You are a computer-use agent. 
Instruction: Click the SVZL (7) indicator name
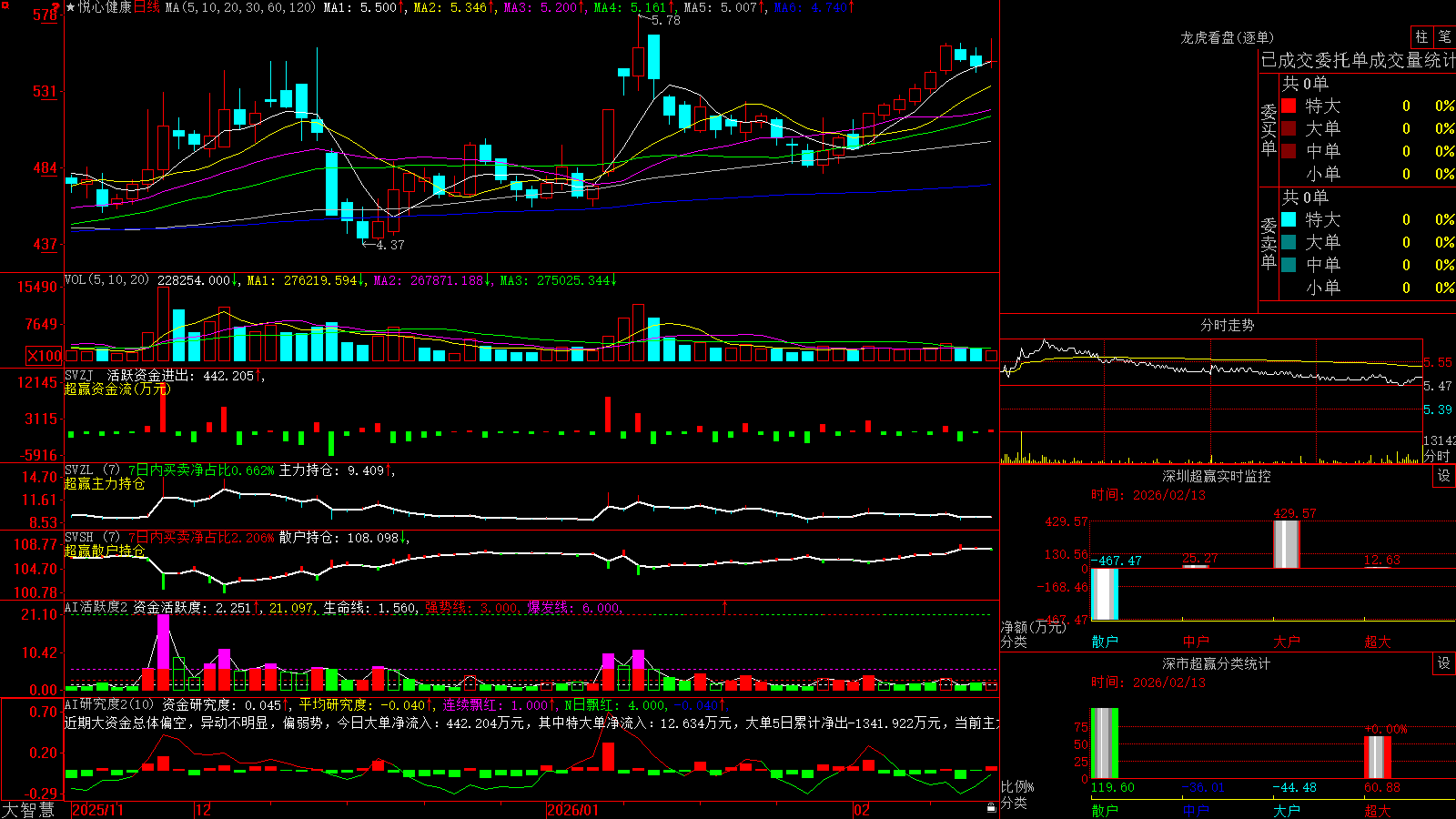tap(92, 470)
